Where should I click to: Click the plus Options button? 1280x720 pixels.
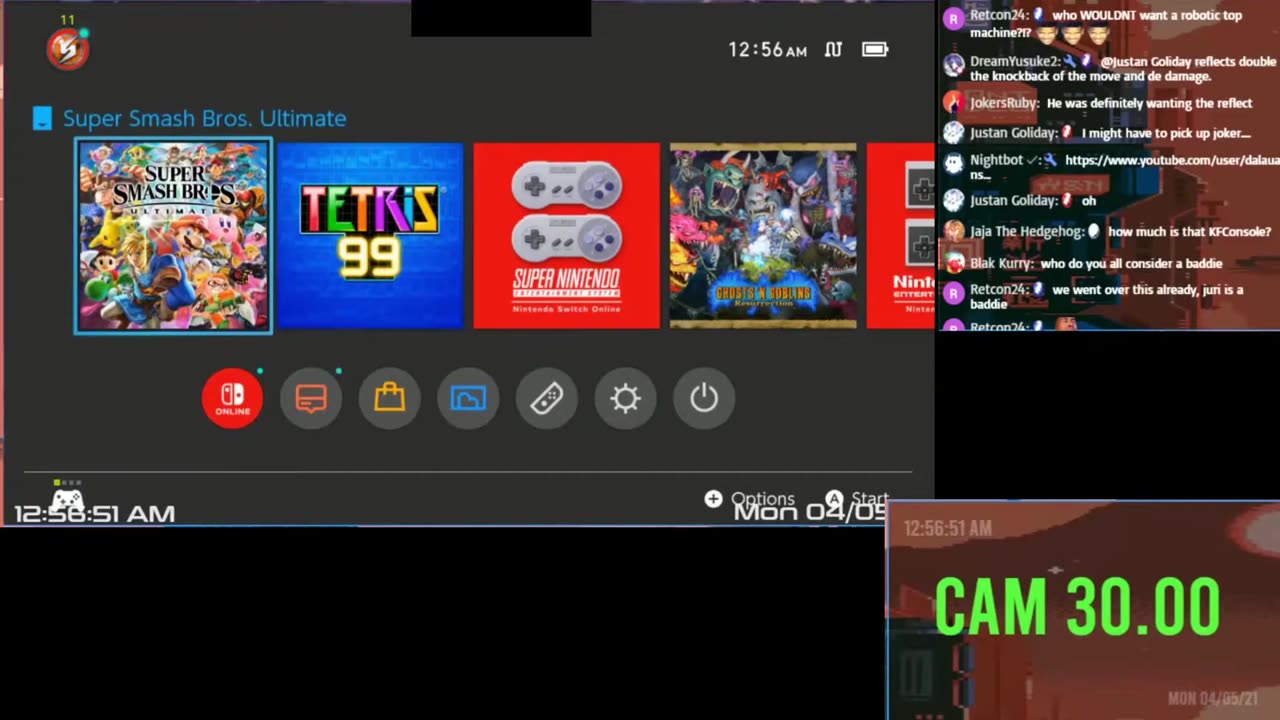pyautogui.click(x=750, y=498)
